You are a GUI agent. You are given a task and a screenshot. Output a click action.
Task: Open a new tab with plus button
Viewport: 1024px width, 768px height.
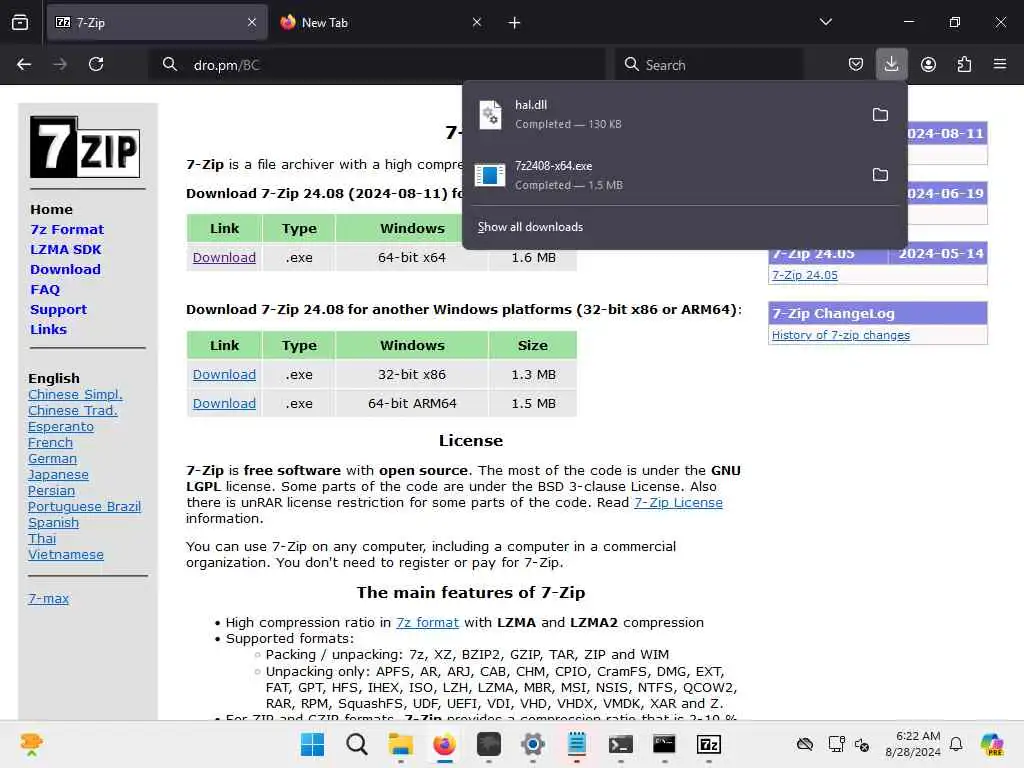(515, 23)
